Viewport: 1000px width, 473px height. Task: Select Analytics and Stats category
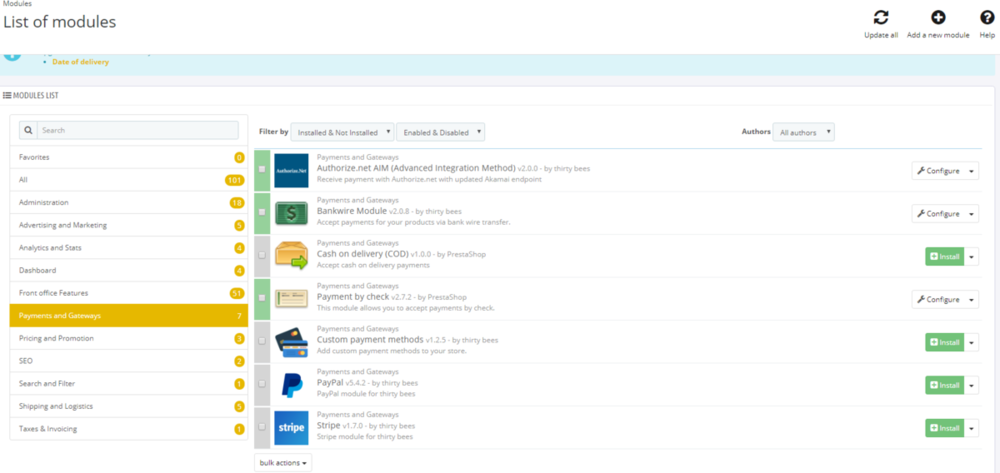(129, 248)
